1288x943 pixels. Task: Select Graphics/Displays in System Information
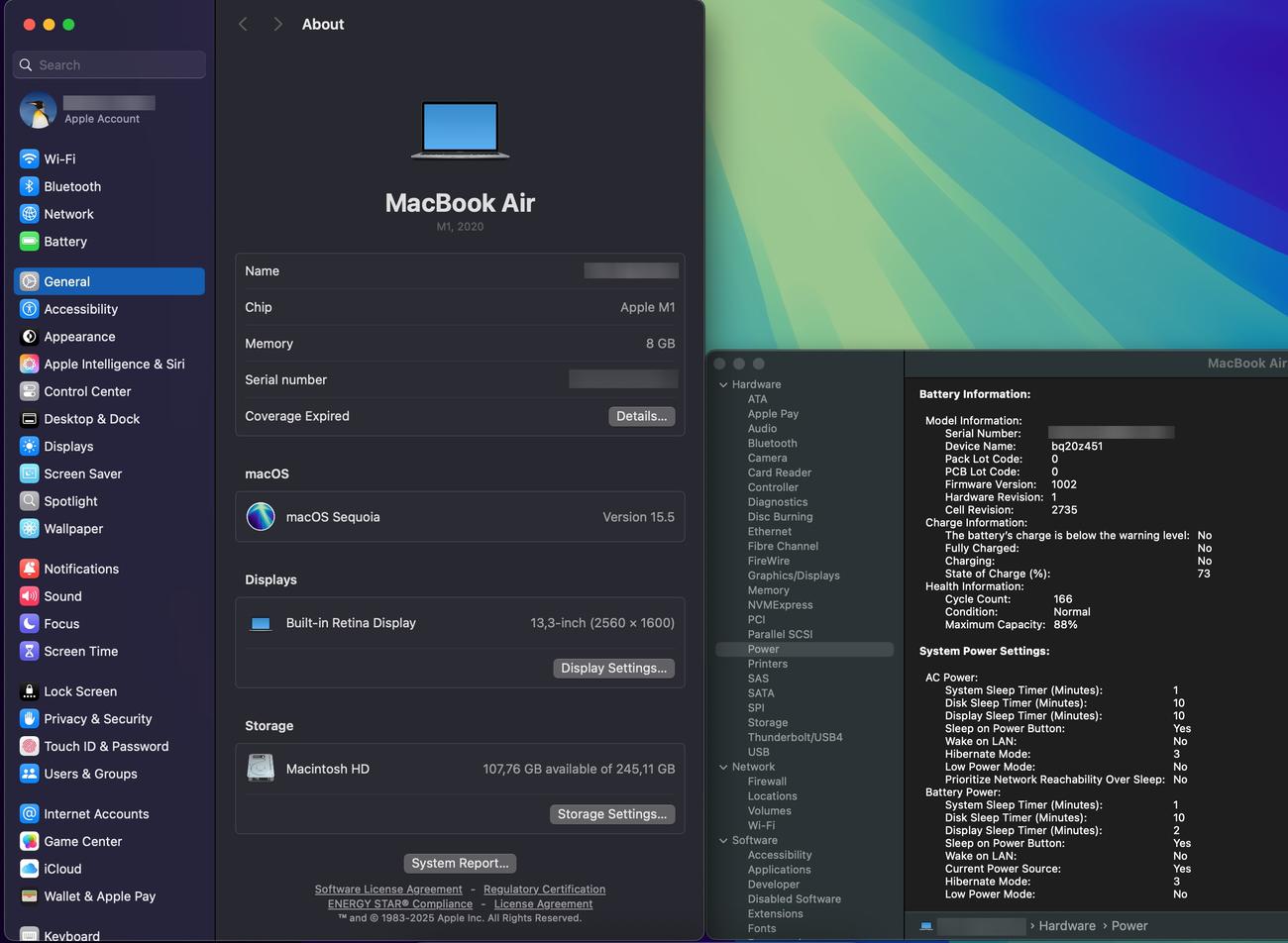794,576
